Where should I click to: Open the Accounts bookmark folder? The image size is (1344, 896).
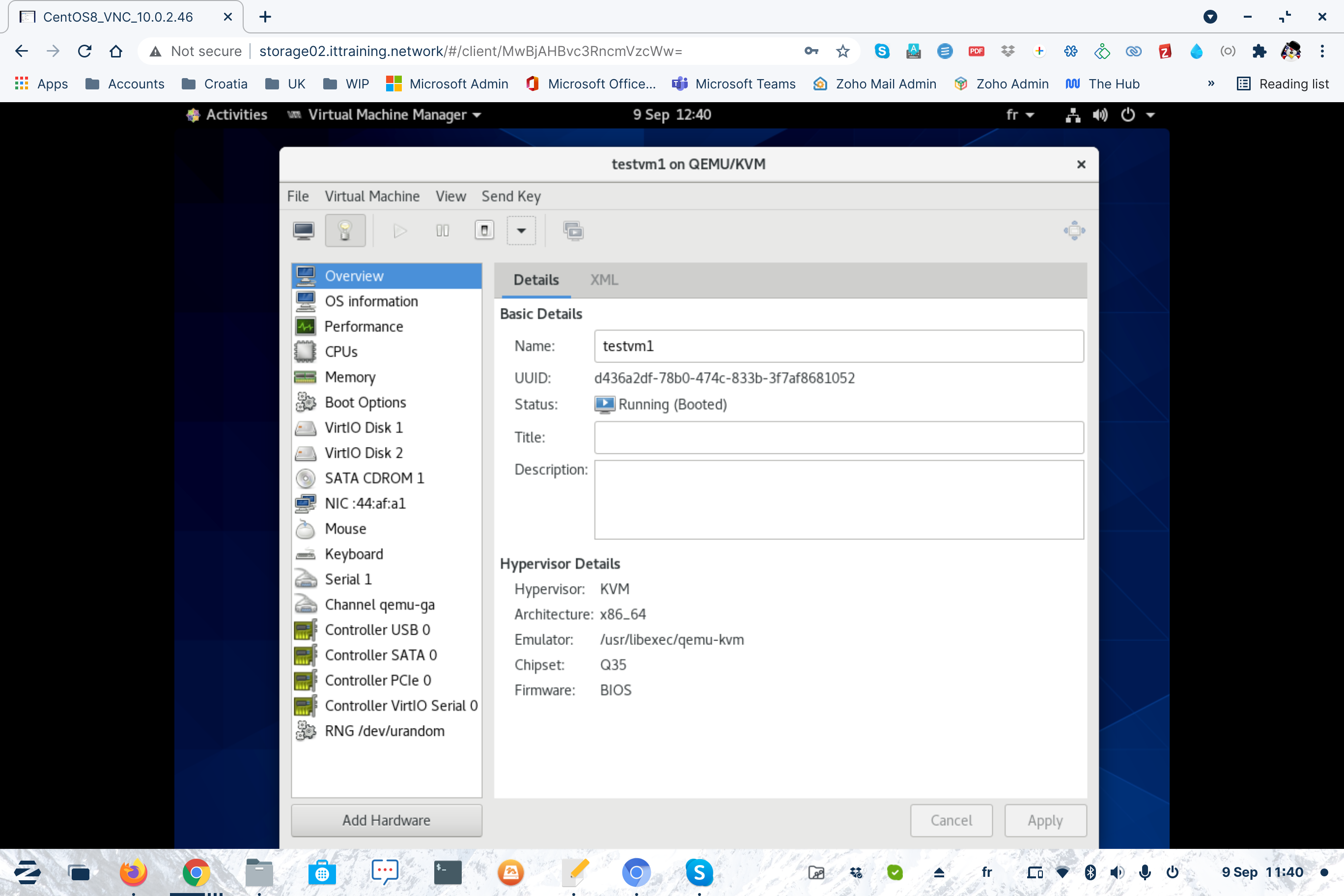(x=125, y=84)
